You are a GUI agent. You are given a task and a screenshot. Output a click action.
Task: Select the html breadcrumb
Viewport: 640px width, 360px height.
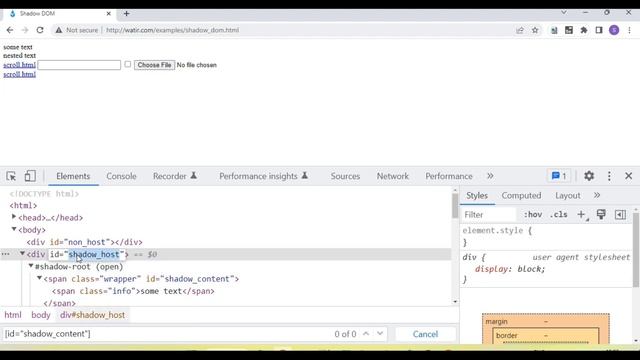click(x=13, y=315)
